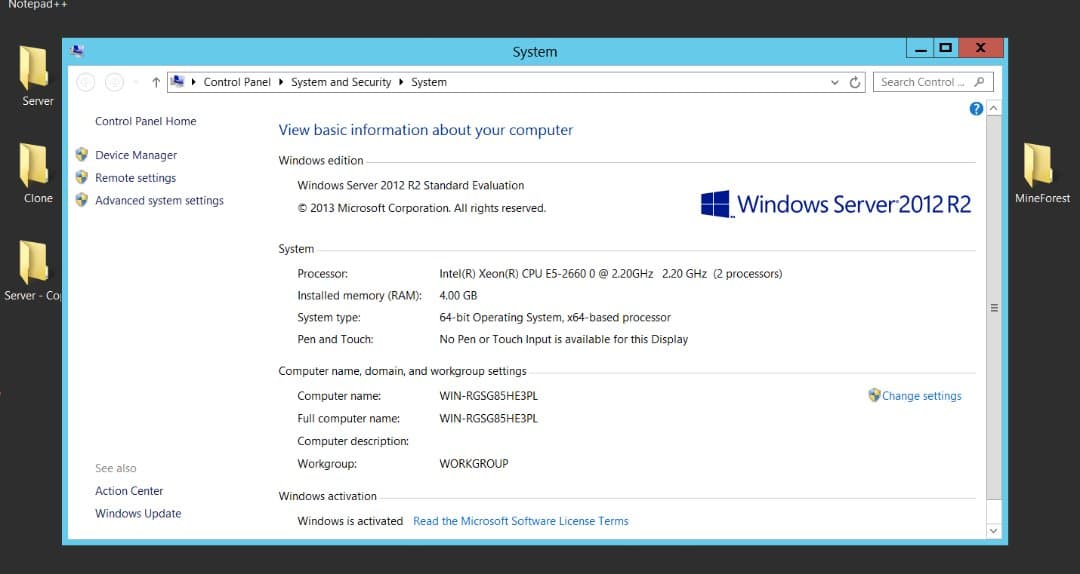Viewport: 1080px width, 574px height.
Task: Open Remote settings
Action: tap(135, 178)
